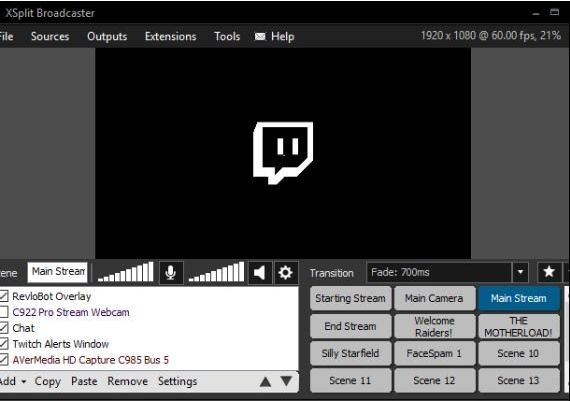The width and height of the screenshot is (570, 401).
Task: Switch to Silly Starfield scene
Action: tap(350, 353)
